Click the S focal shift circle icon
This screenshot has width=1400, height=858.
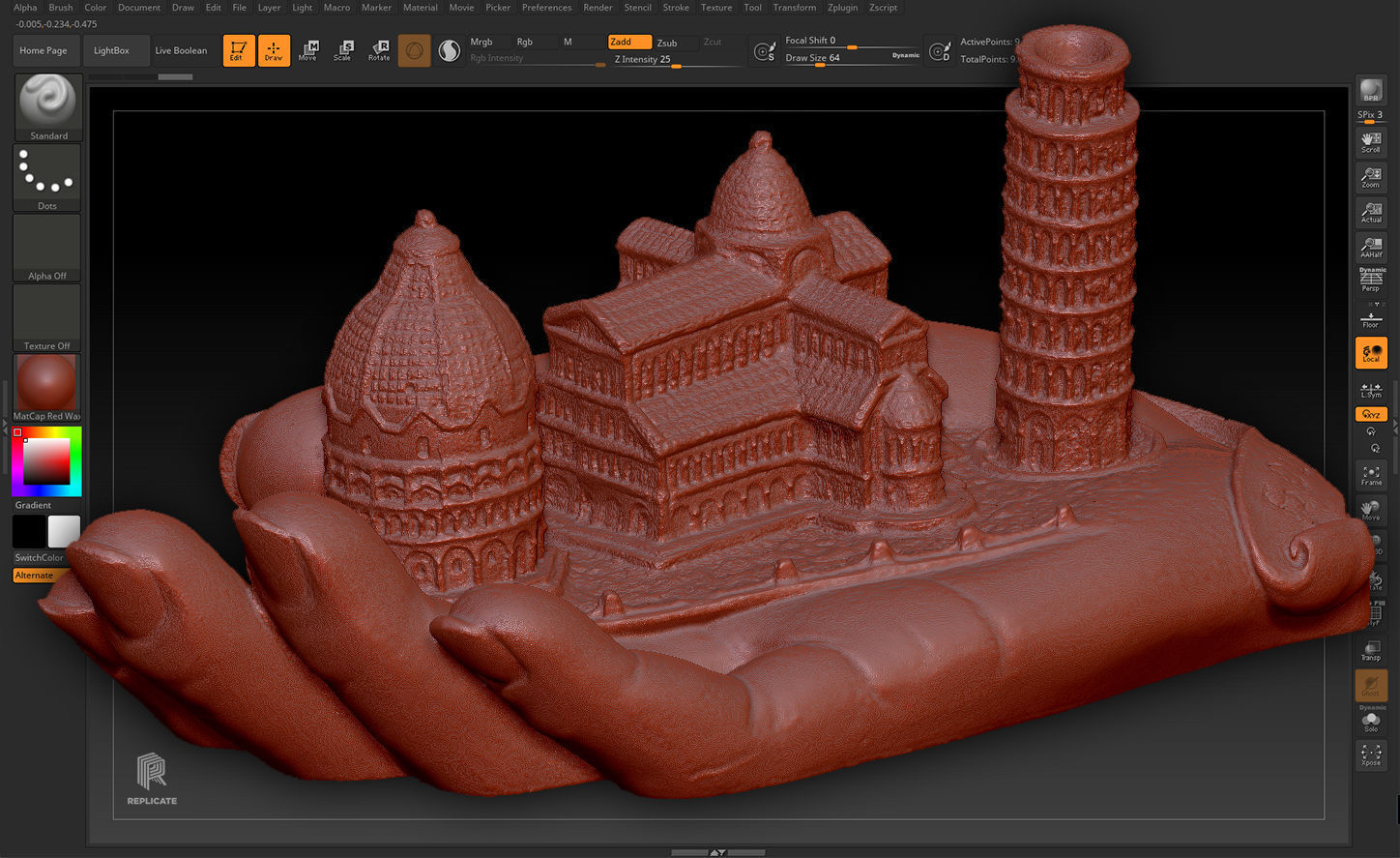pyautogui.click(x=765, y=51)
